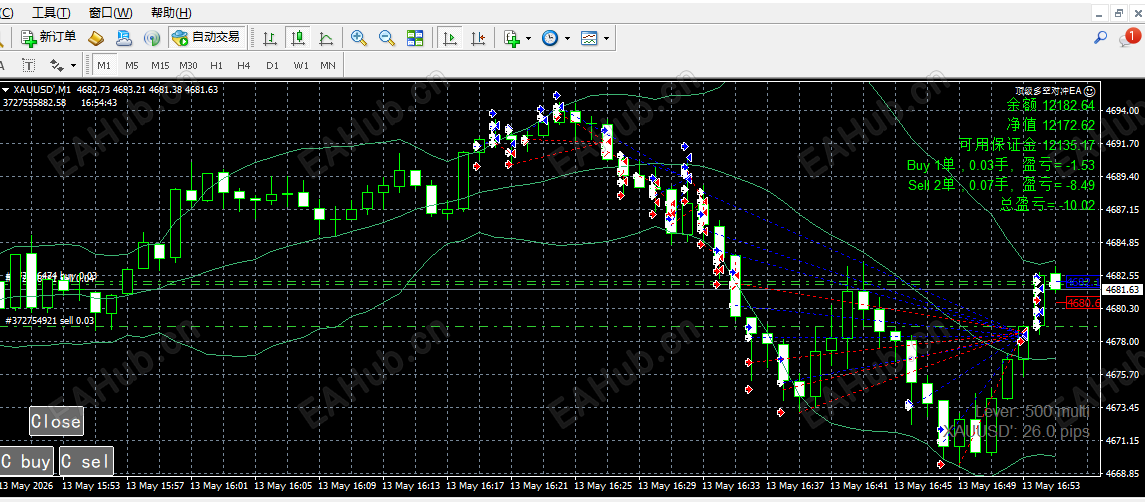Select the arrows objects tool

[56, 65]
